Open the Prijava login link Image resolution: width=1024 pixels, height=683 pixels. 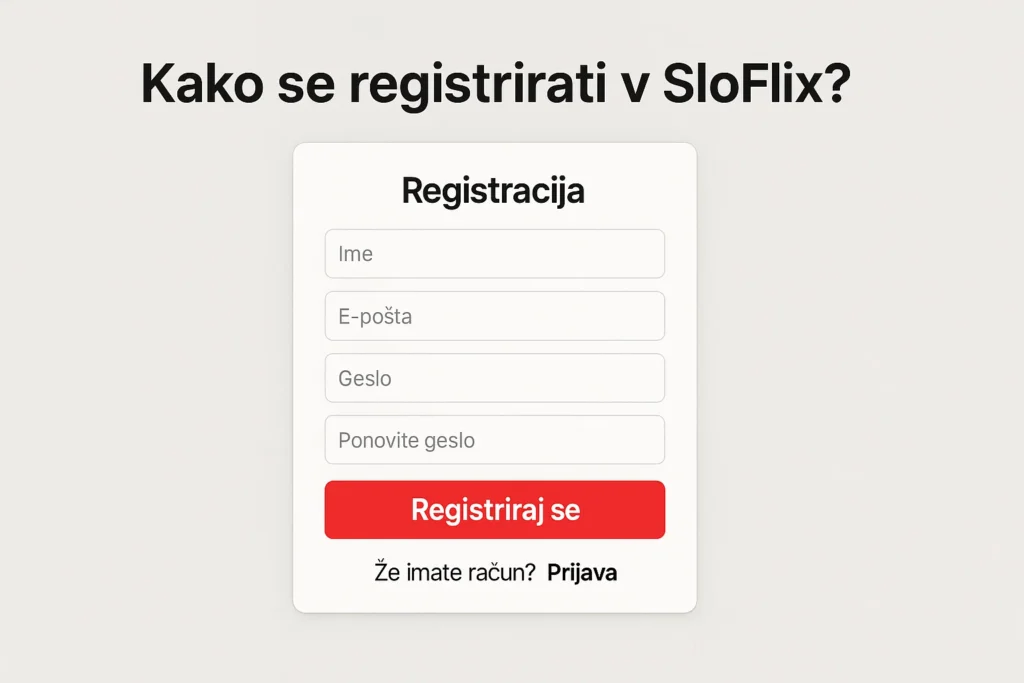tap(582, 572)
